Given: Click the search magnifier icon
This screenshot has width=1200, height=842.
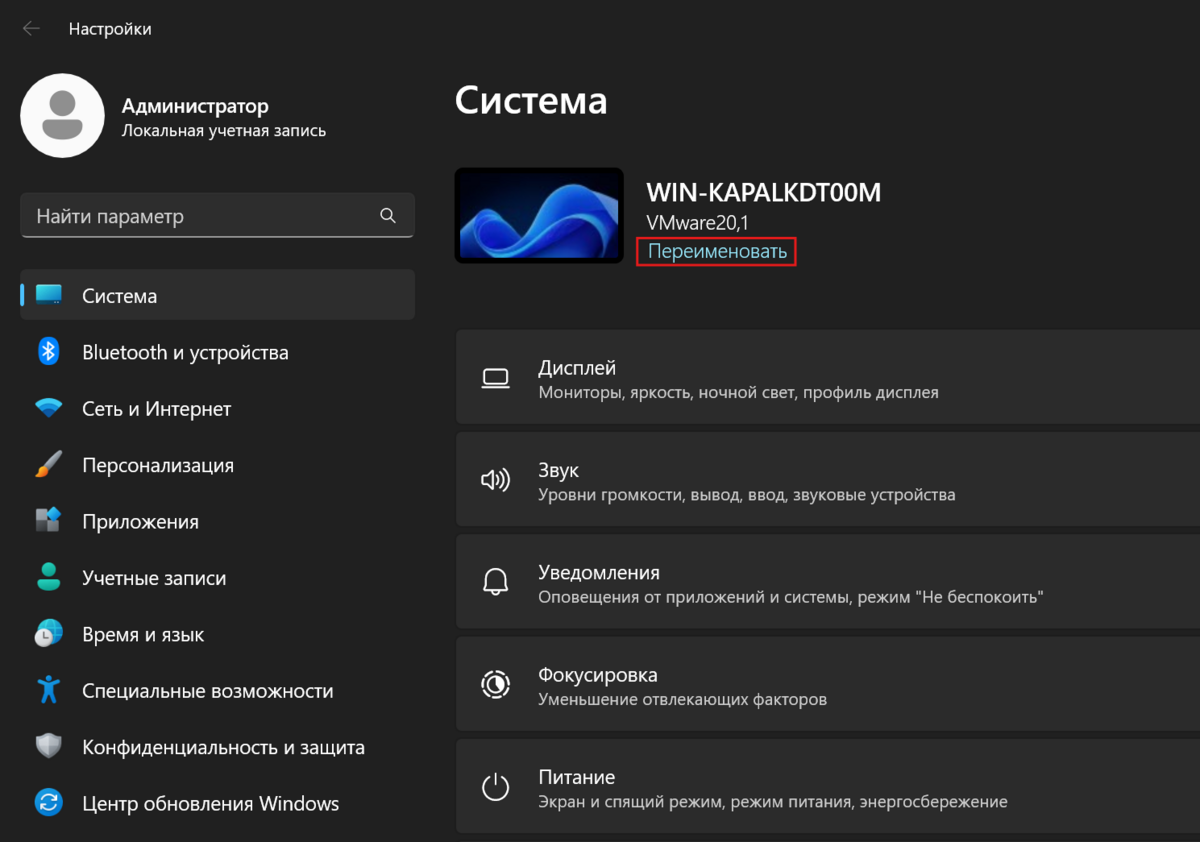Looking at the screenshot, I should click(x=388, y=216).
